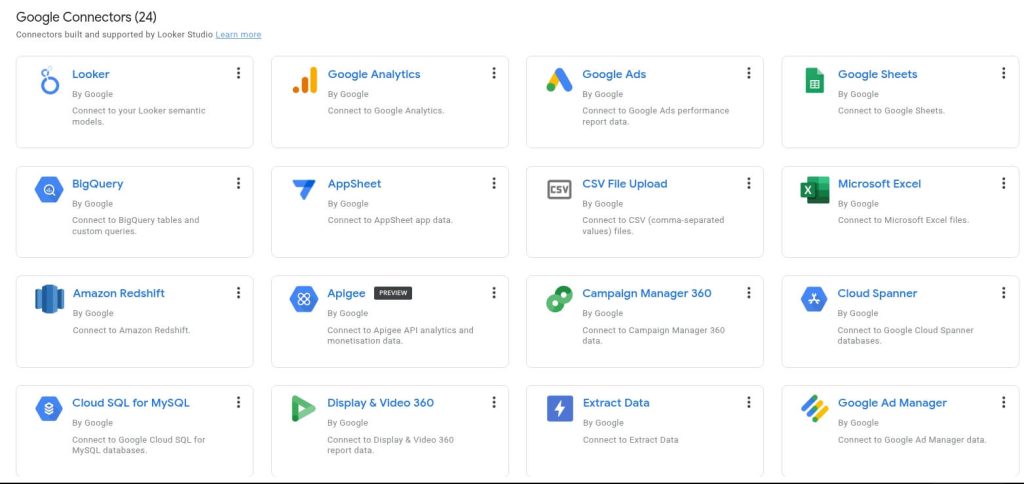
Task: Expand options menu for Campaign Manager 360
Action: coord(749,293)
